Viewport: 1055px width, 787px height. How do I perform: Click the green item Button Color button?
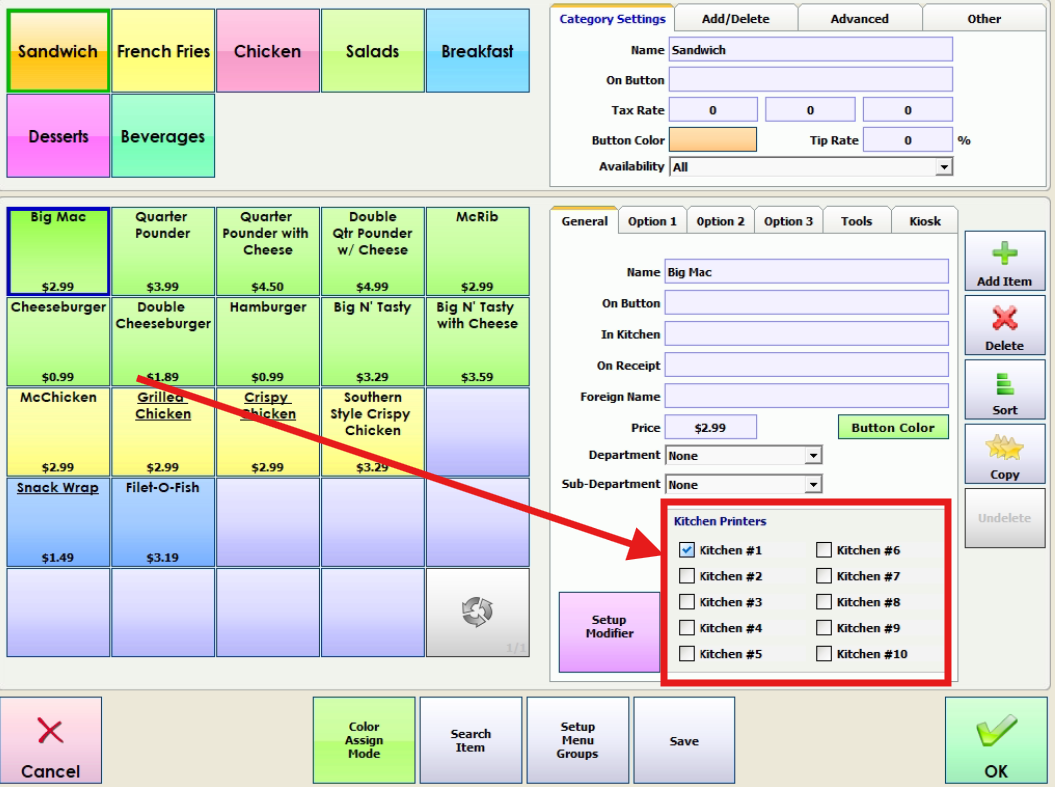[893, 427]
